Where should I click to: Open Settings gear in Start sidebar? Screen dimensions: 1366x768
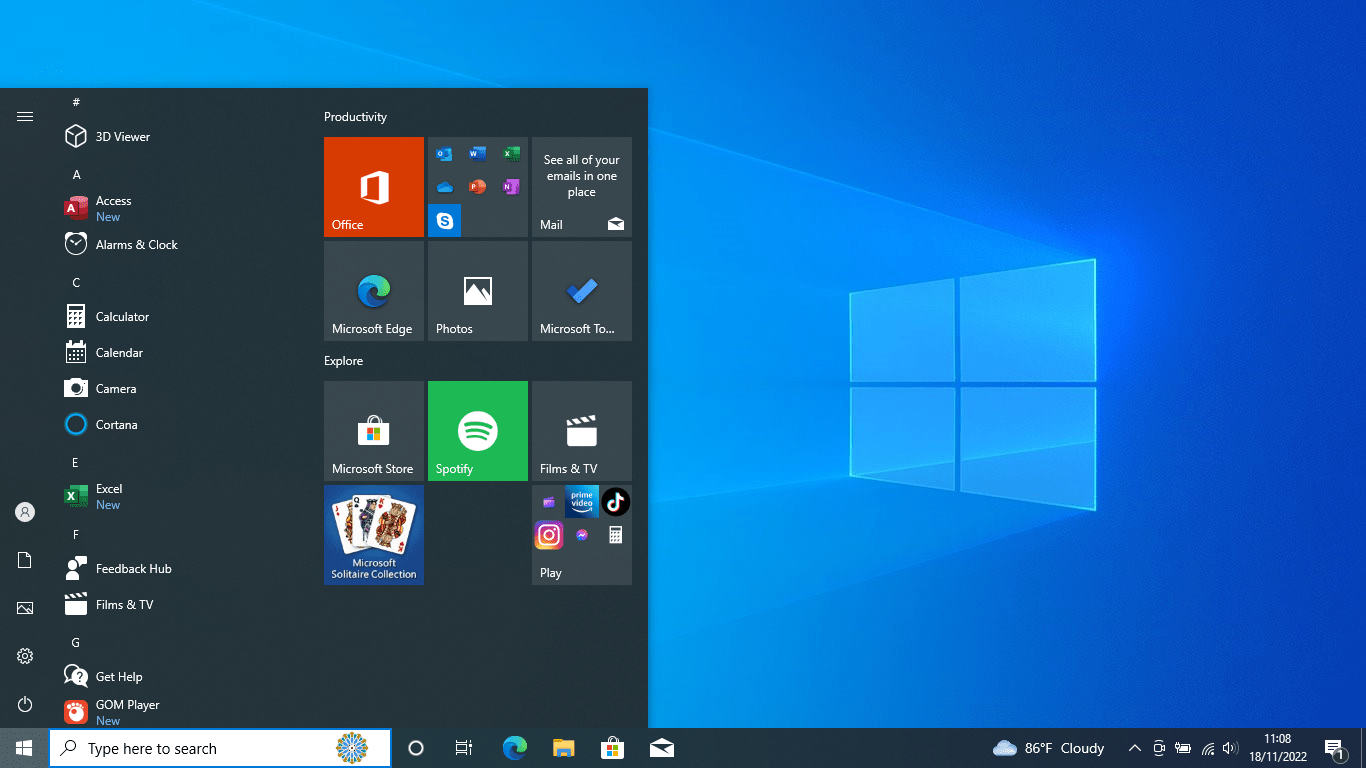pyautogui.click(x=25, y=656)
